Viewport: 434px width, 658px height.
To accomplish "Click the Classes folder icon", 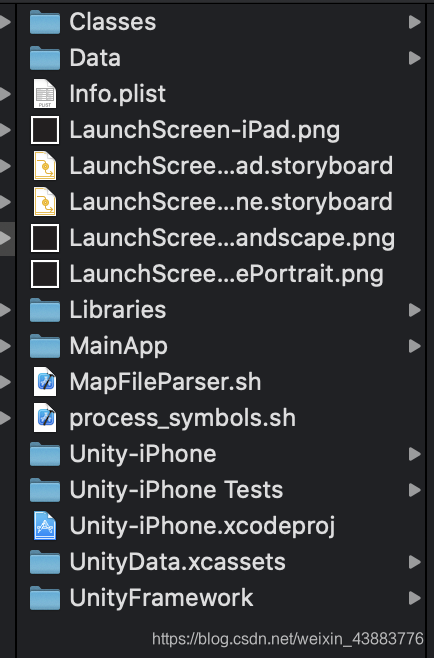I will tap(45, 22).
